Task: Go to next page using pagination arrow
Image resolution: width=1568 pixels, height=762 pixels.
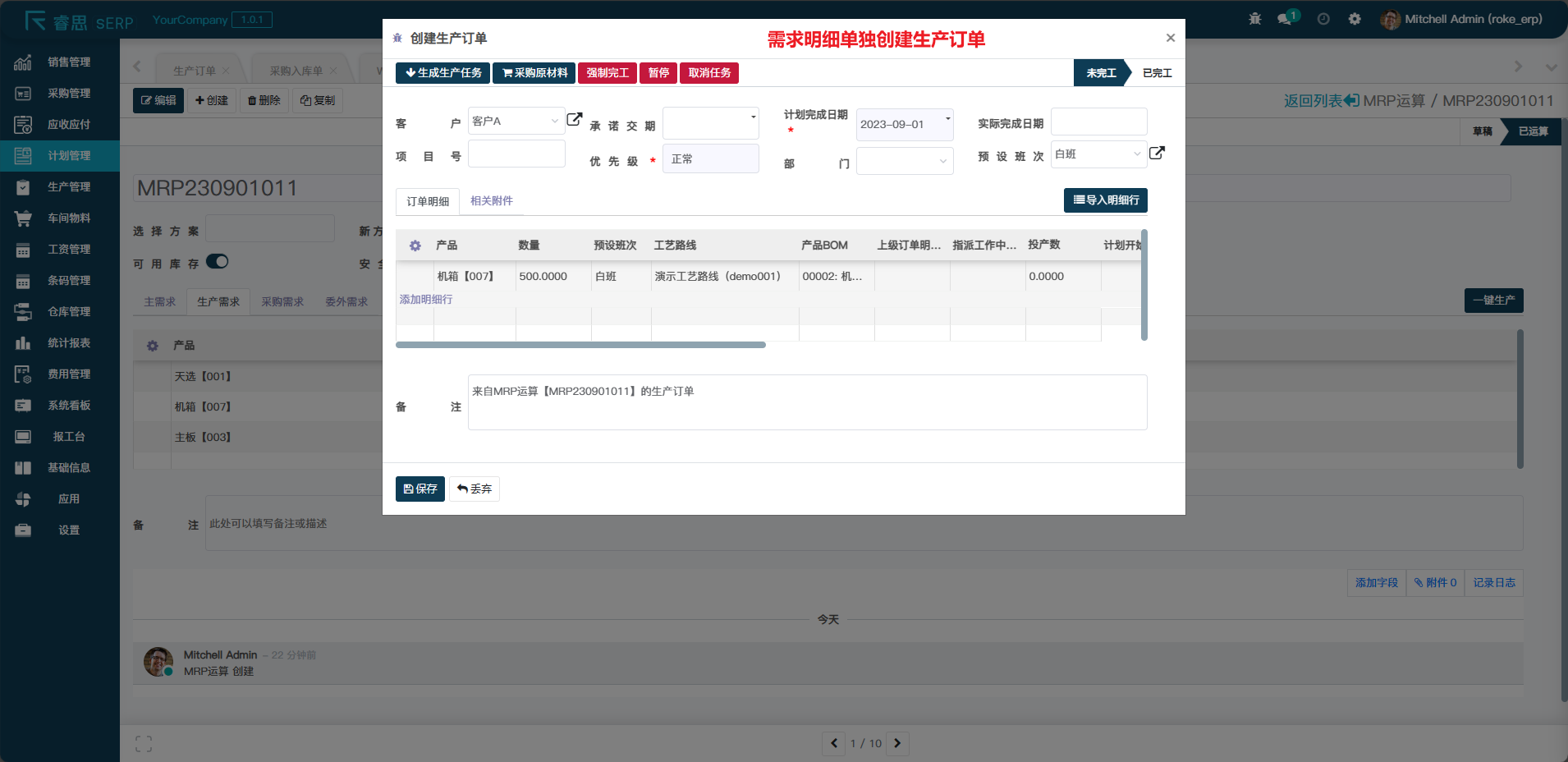Action: (896, 743)
